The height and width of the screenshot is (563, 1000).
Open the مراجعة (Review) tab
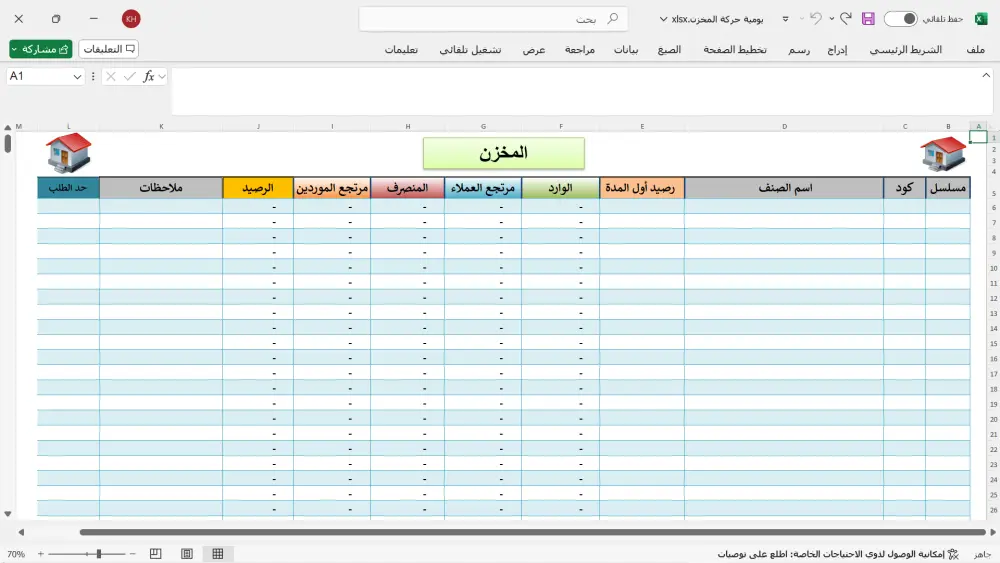(579, 50)
